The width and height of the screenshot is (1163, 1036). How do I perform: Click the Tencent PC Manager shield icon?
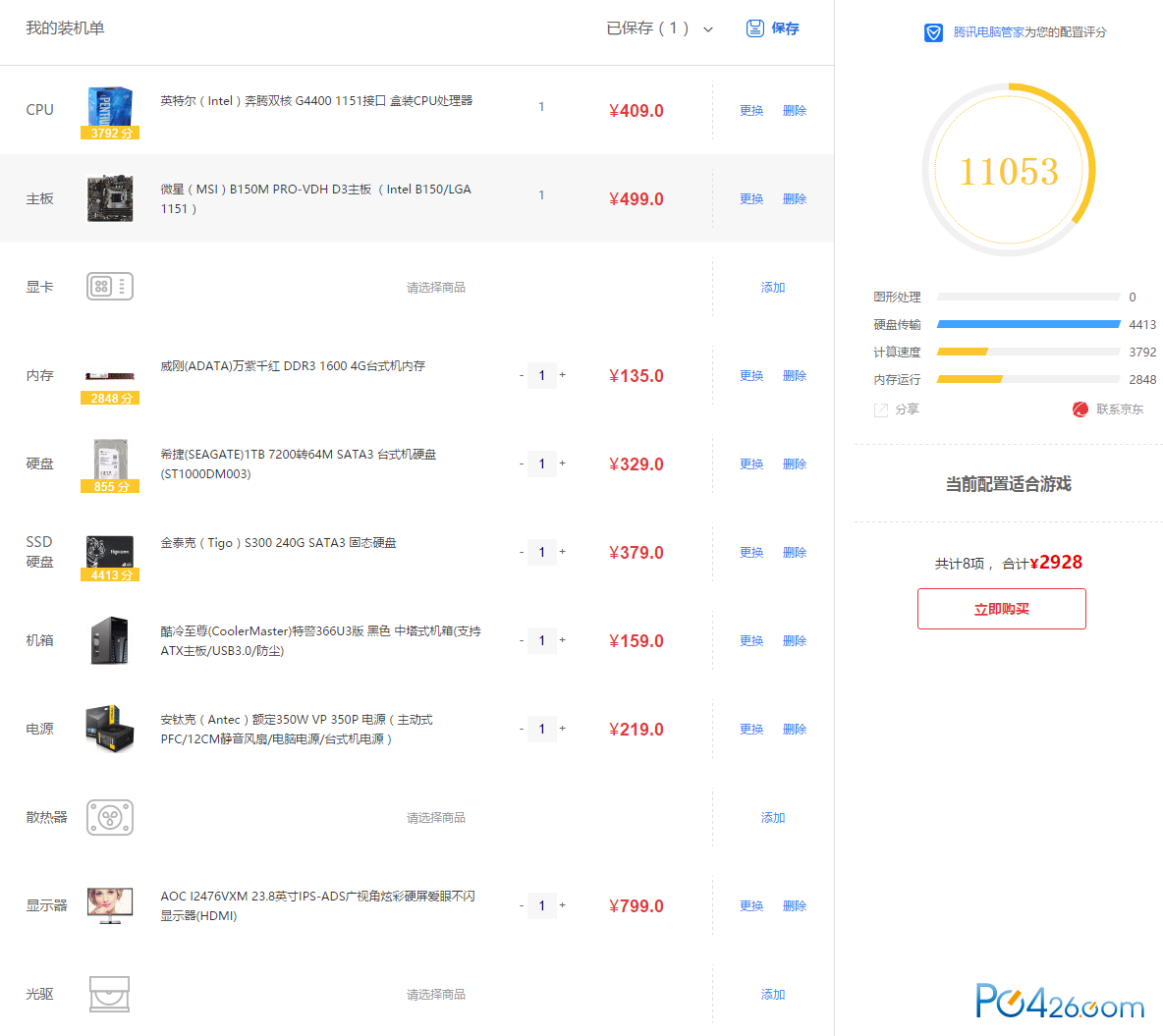[933, 32]
